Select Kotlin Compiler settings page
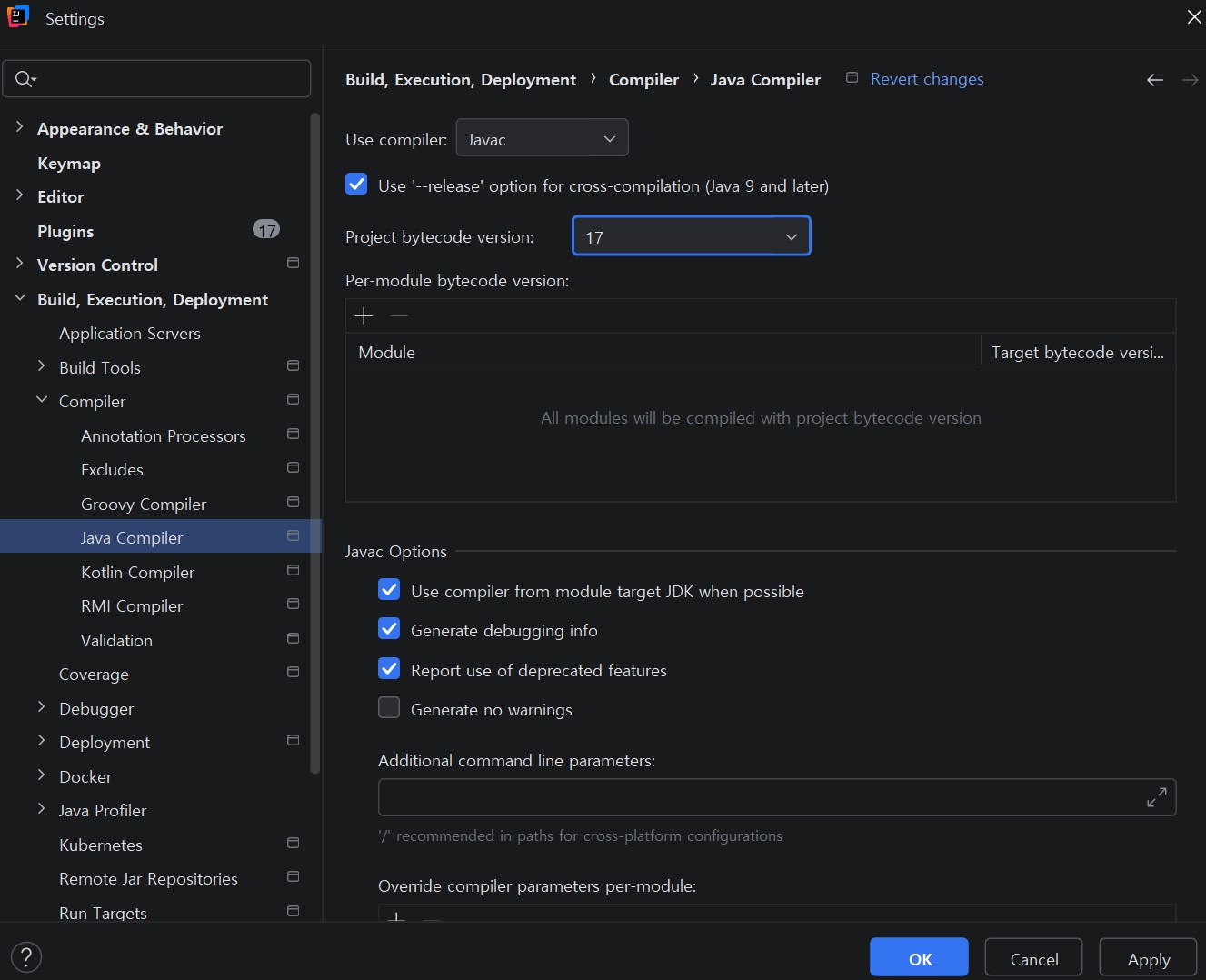1206x980 pixels. pos(138,573)
